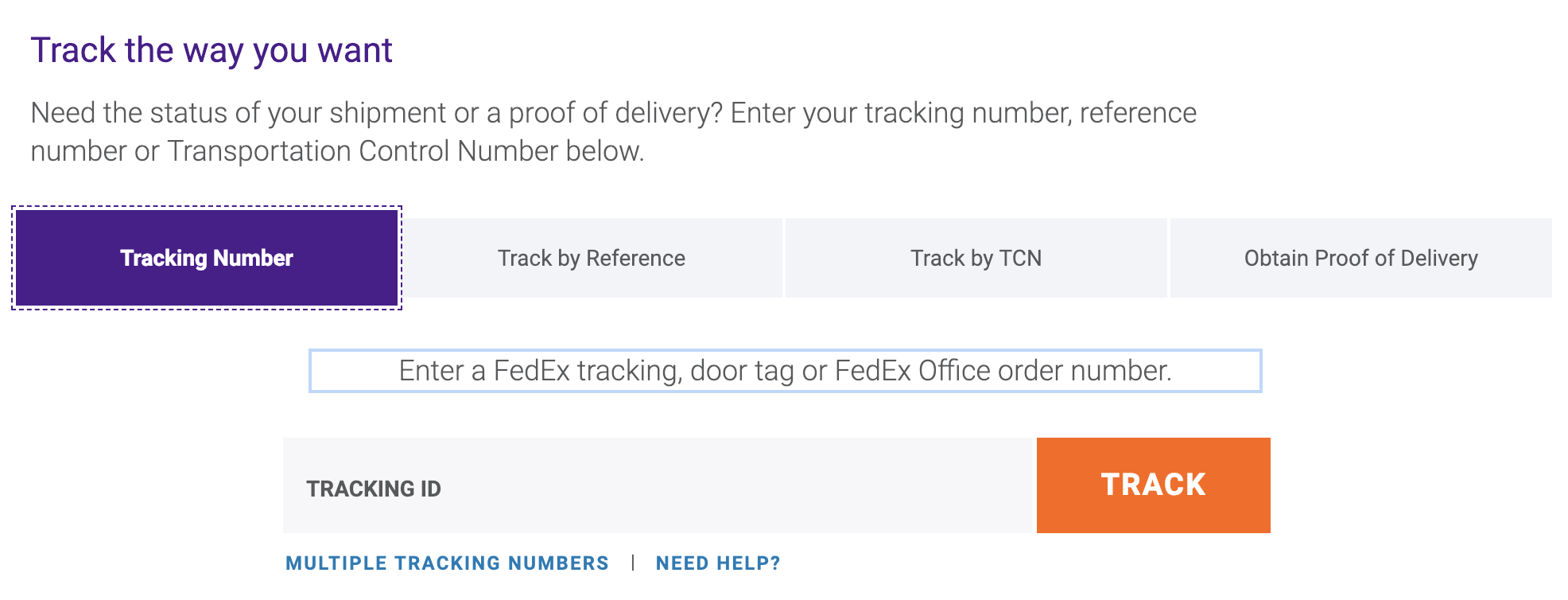This screenshot has width=1568, height=600.
Task: Click the TRACKING ID placeholder label
Action: click(374, 489)
